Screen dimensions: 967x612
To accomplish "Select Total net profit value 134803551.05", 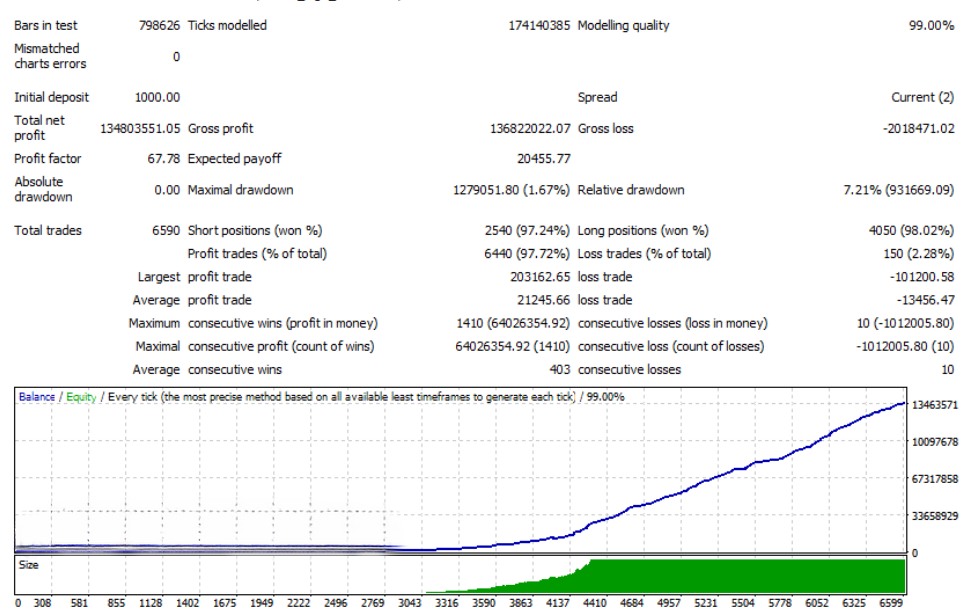I will 140,128.
